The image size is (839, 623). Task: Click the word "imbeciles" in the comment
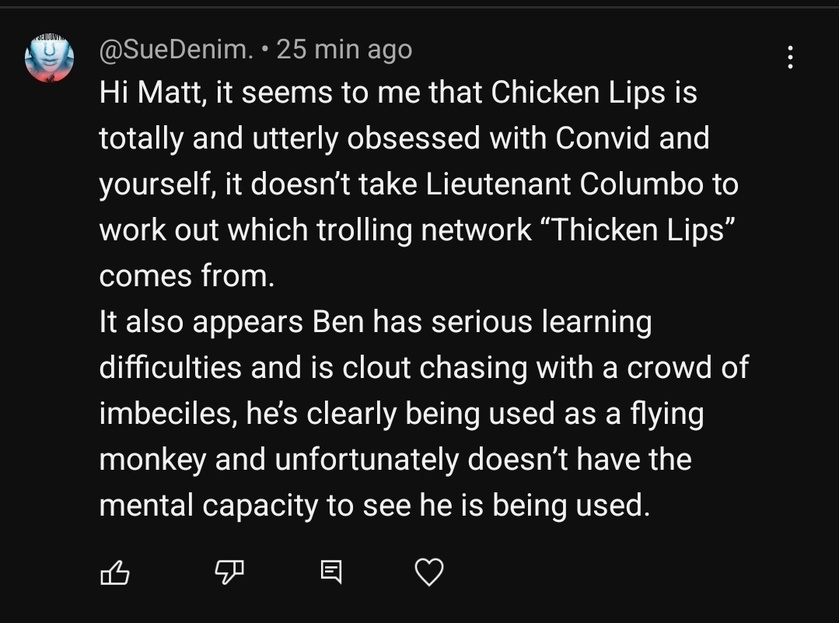pyautogui.click(x=166, y=414)
